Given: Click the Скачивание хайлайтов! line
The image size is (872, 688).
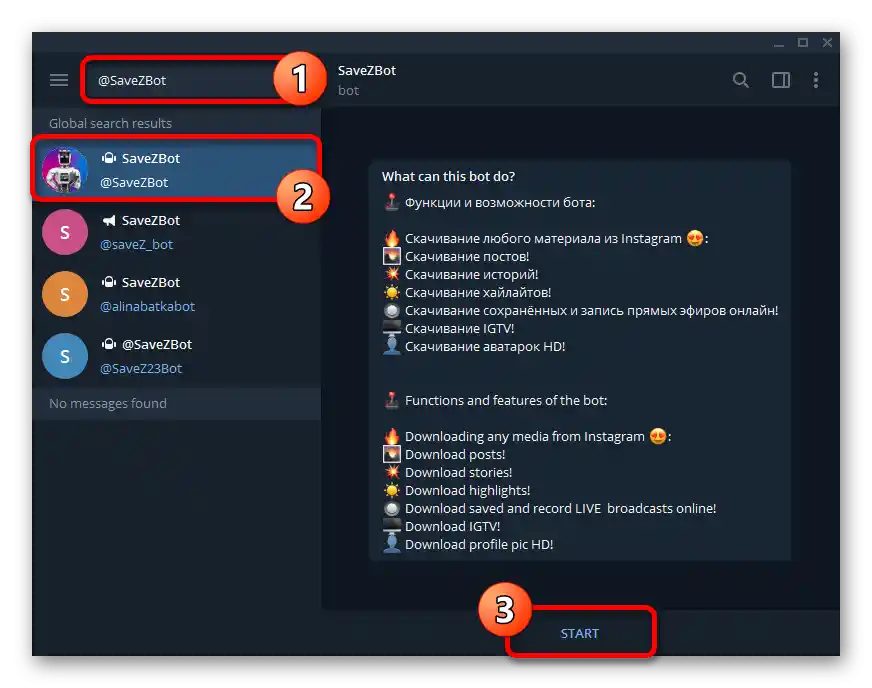Looking at the screenshot, I should point(478,293).
